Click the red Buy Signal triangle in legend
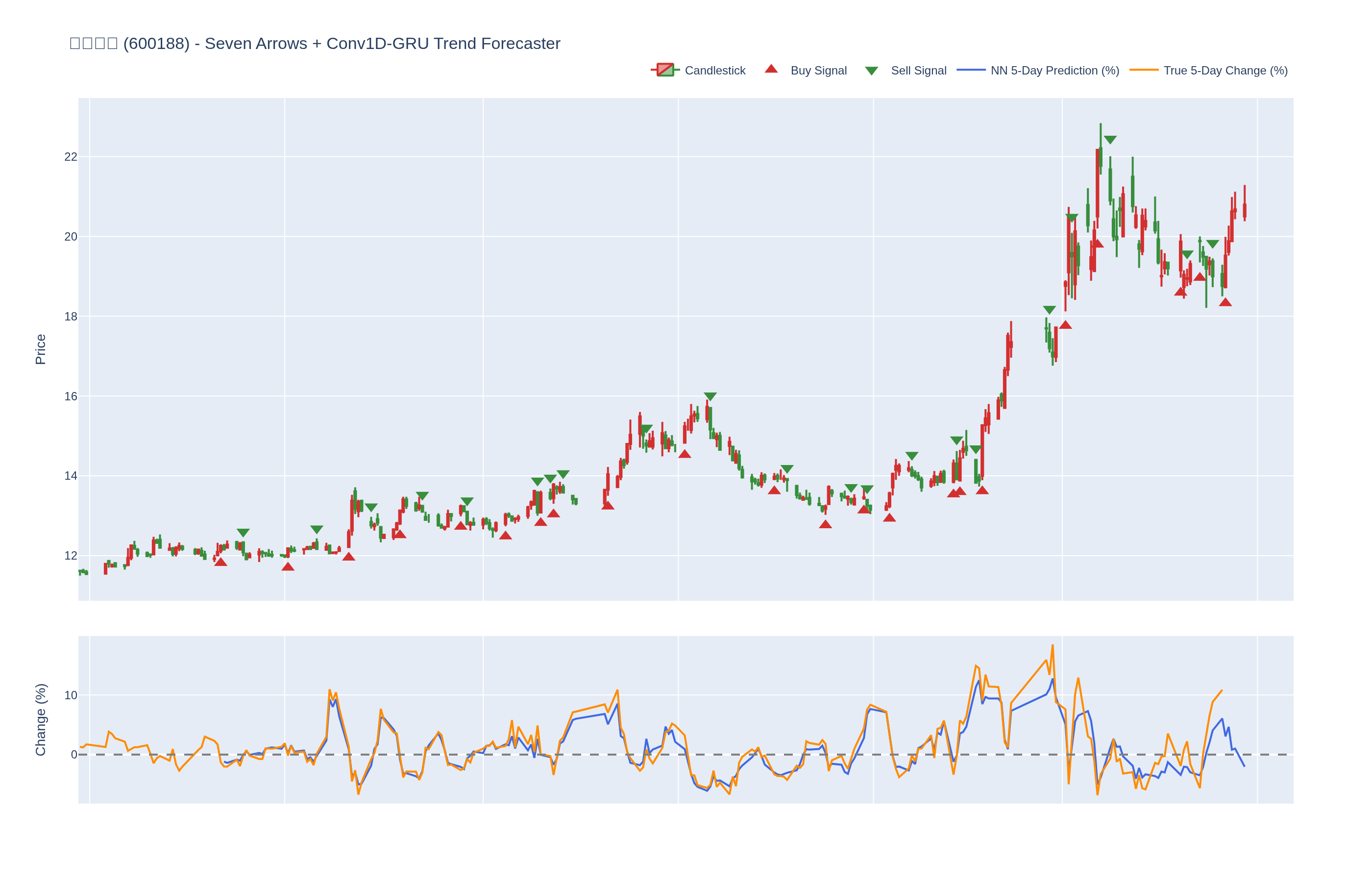The width and height of the screenshot is (1372, 882). (x=771, y=69)
